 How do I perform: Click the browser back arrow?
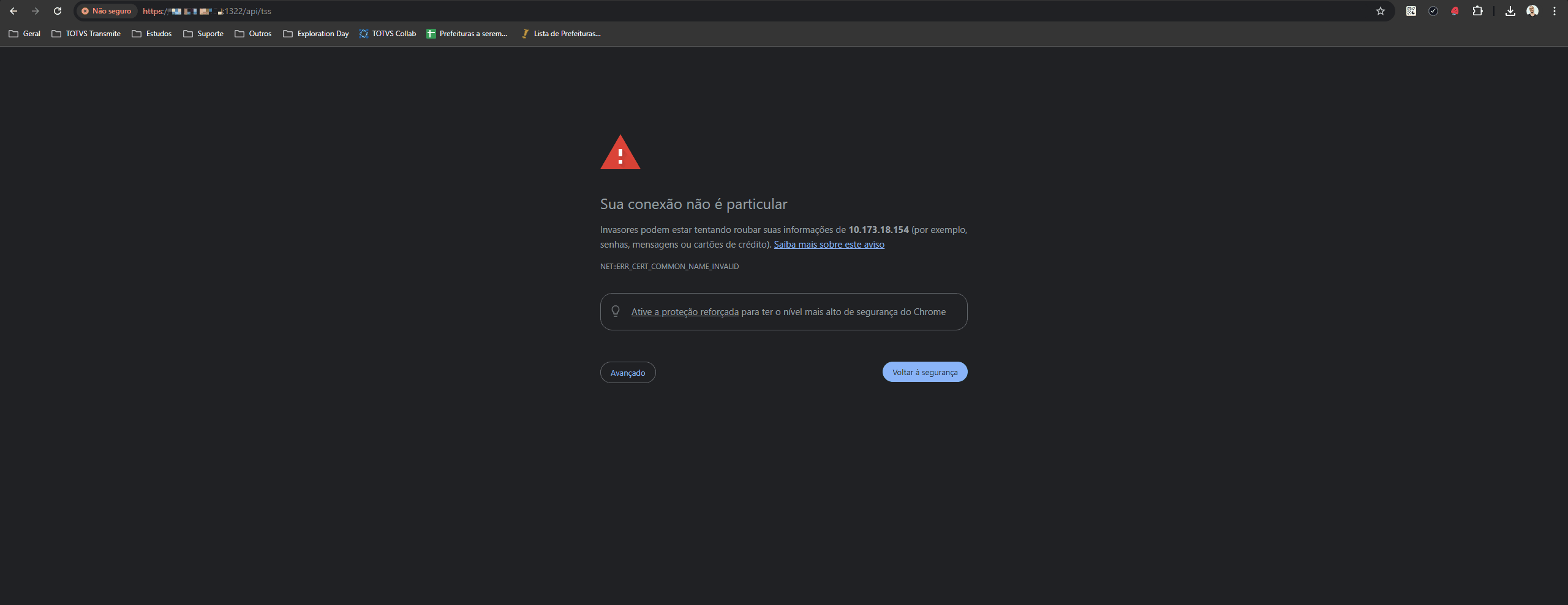13,11
